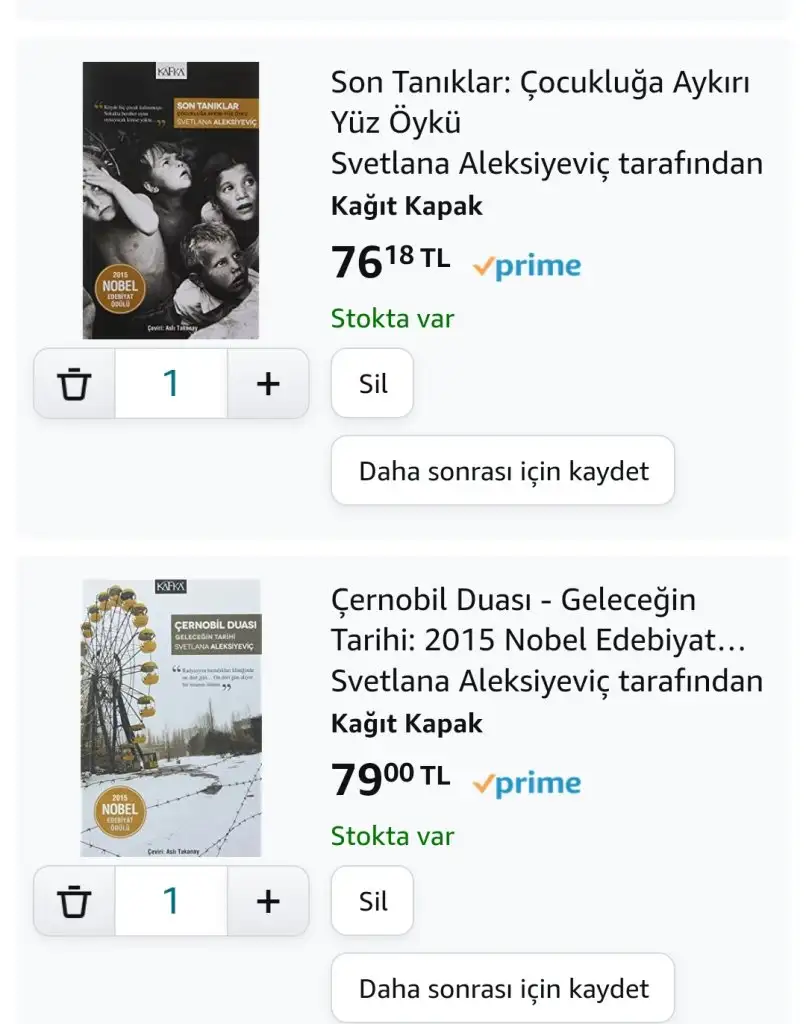This screenshot has width=806, height=1024.
Task: Click trash icon for Çernobil Duası item
Action: (74, 901)
